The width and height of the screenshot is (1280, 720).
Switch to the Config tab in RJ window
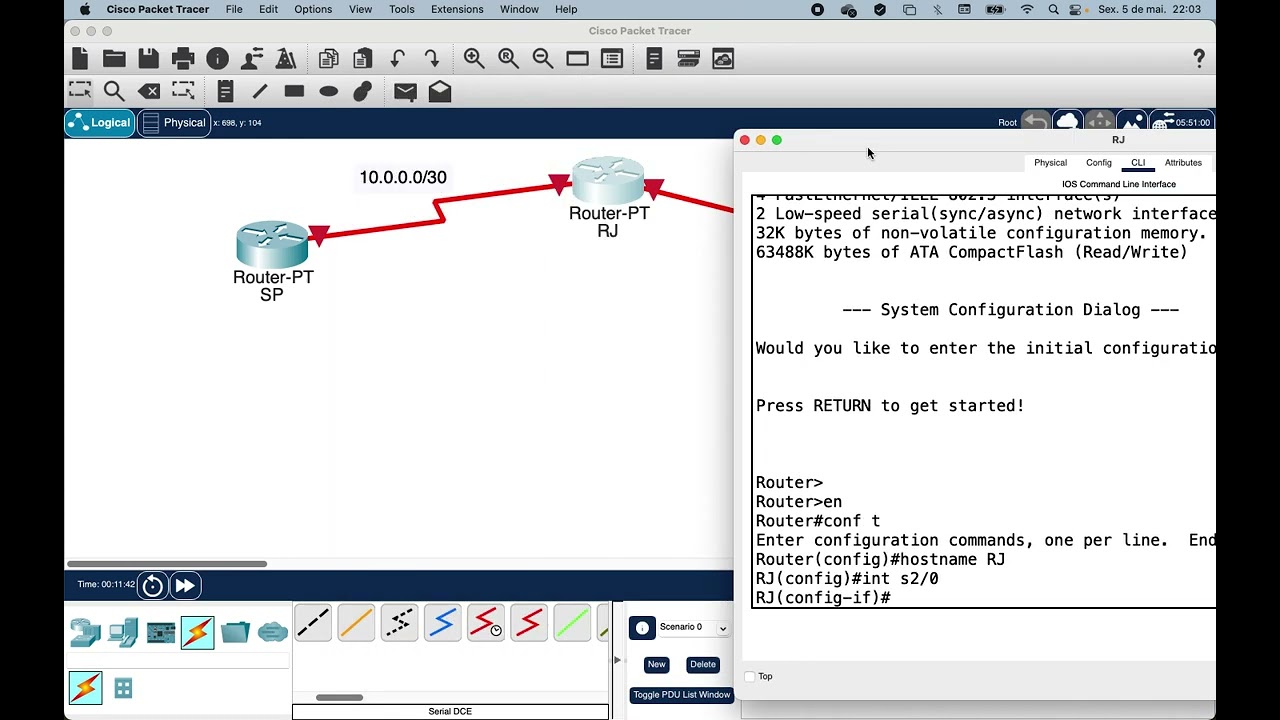tap(1099, 163)
